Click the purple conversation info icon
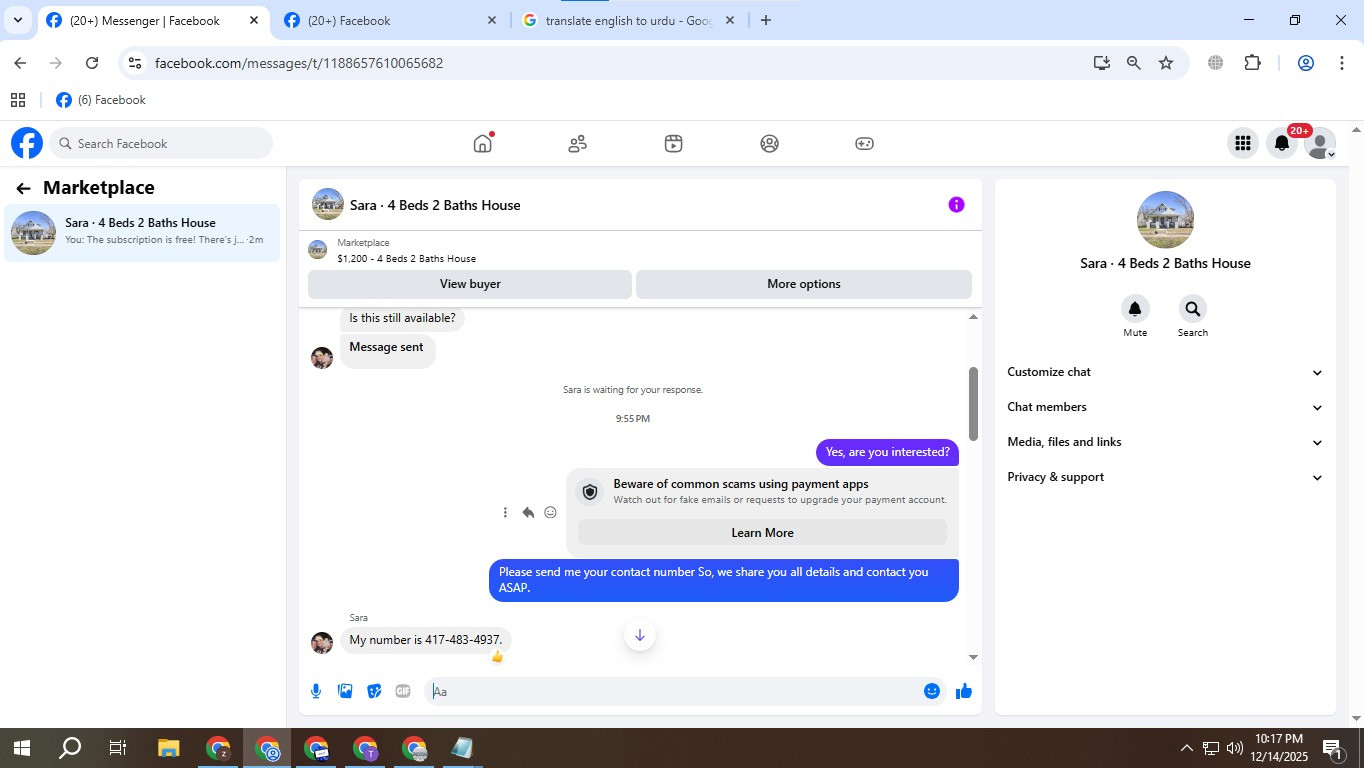 click(956, 205)
